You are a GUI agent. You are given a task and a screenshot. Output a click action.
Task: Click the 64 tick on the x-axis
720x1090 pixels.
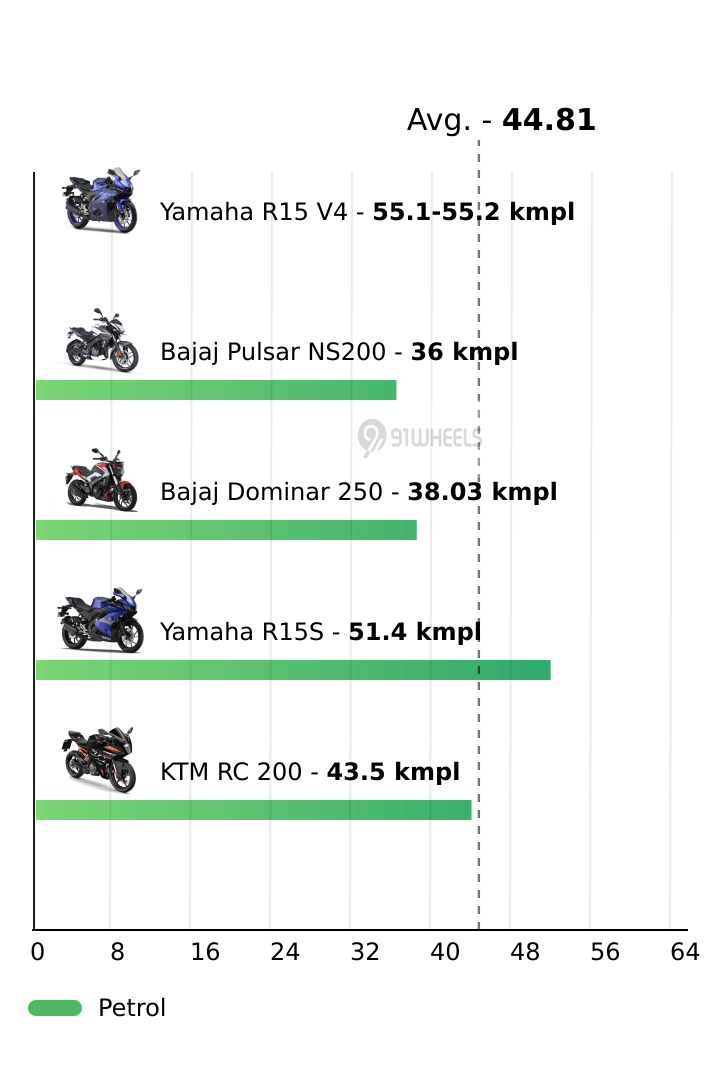click(x=685, y=953)
